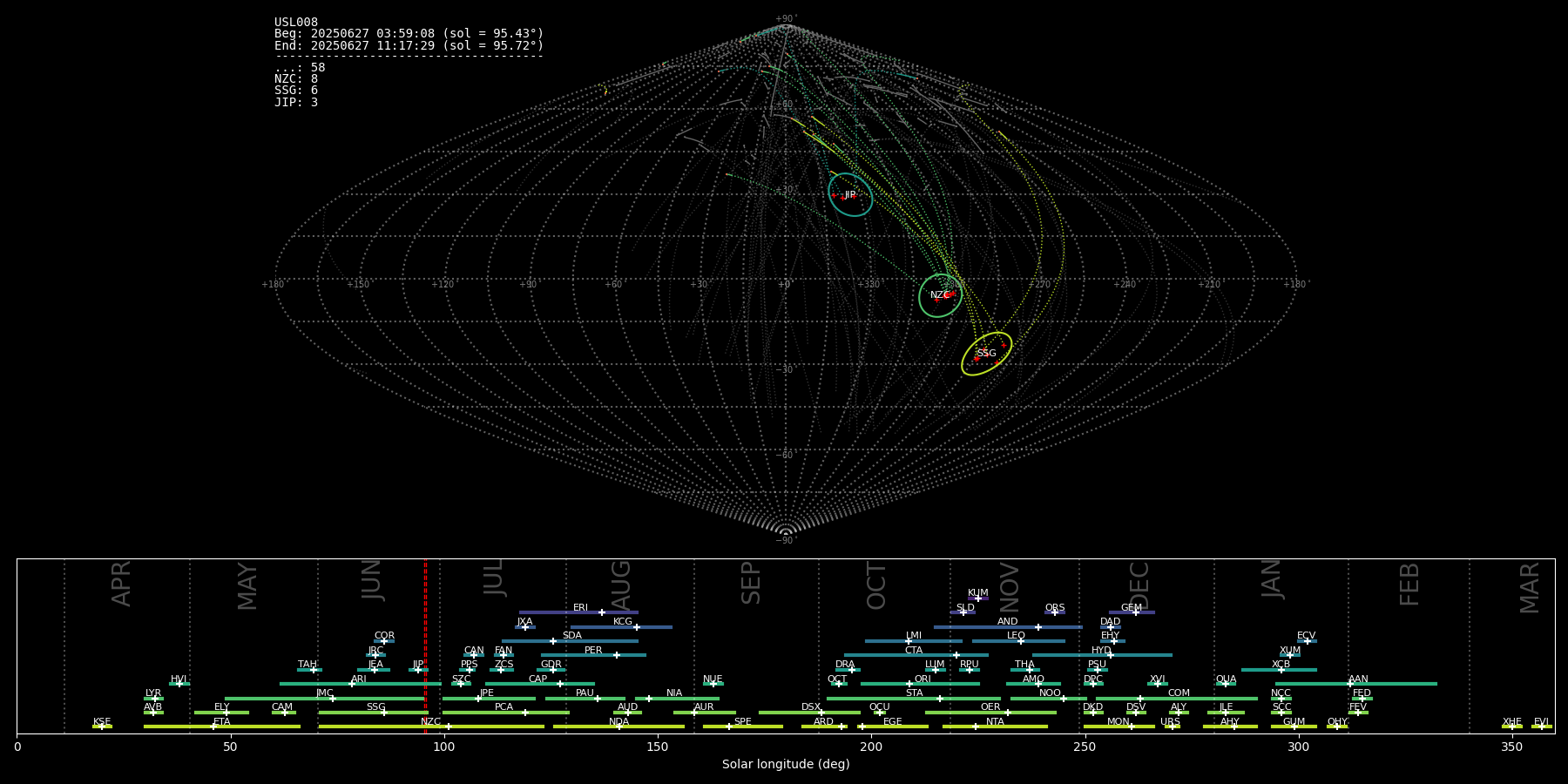Select the ORI shower label in timeline
Image resolution: width=1568 pixels, height=784 pixels.
click(923, 679)
